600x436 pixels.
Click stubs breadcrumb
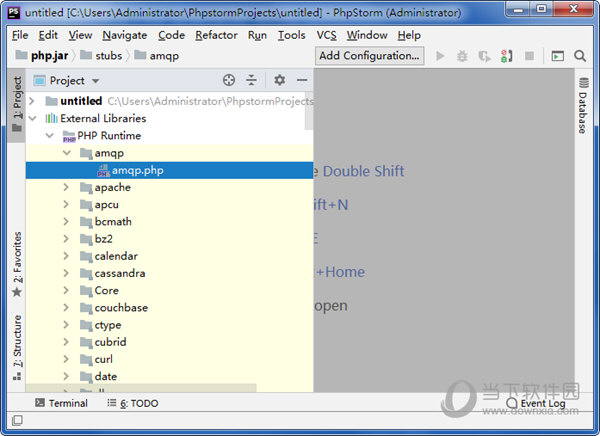tap(101, 56)
